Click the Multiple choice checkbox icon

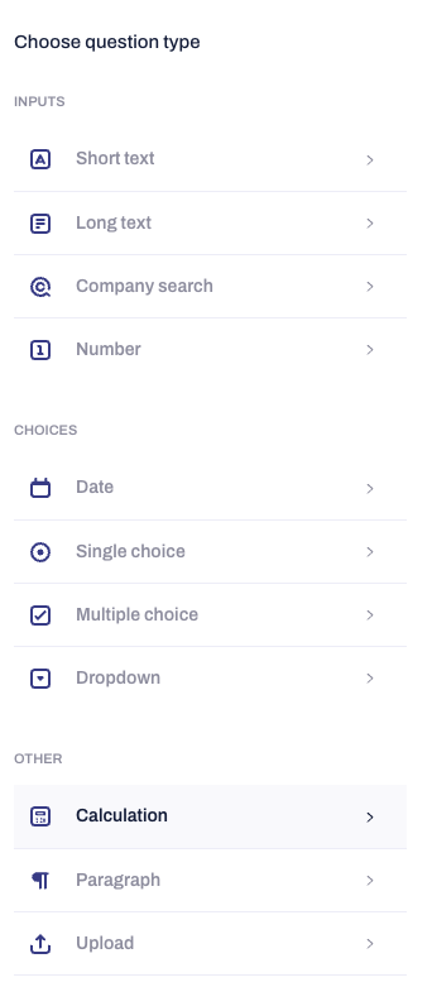click(40, 615)
